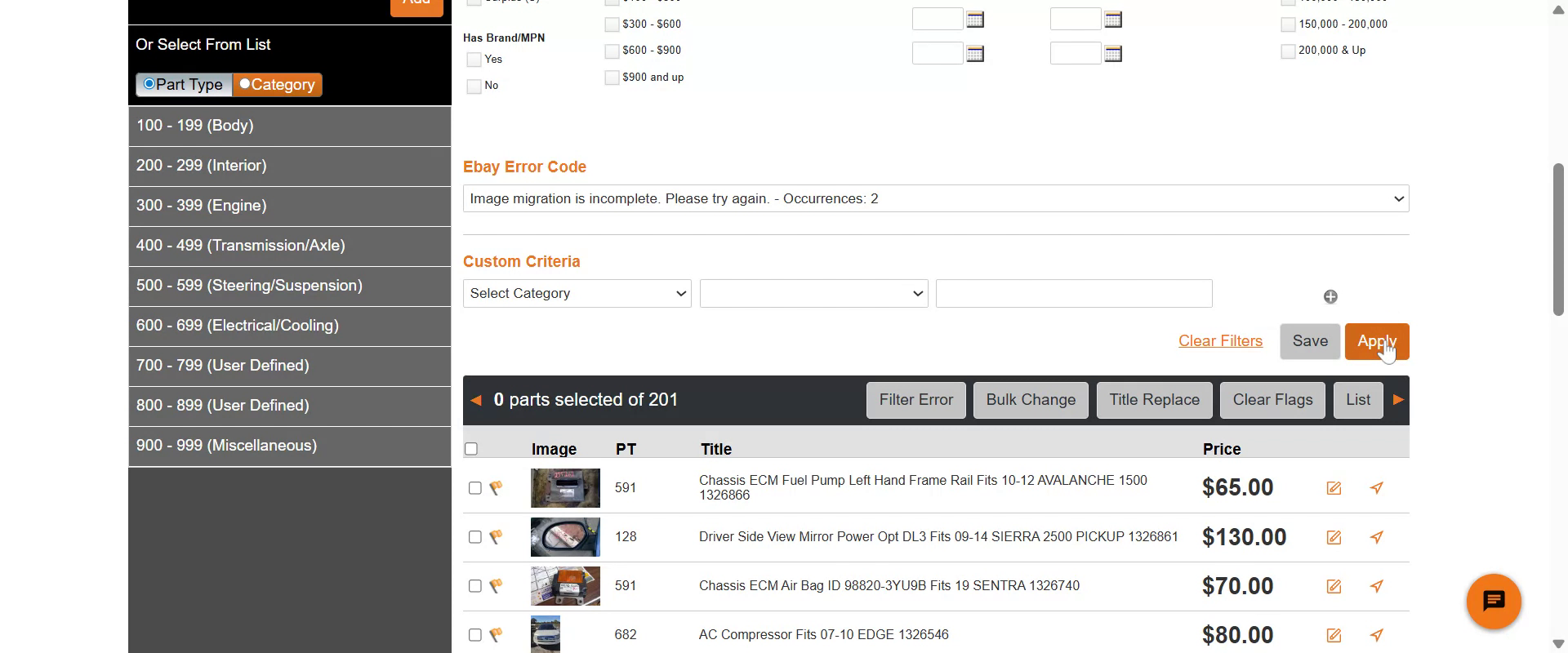Viewport: 1568px width, 653px height.
Task: Apply the selected filters
Action: pos(1377,341)
